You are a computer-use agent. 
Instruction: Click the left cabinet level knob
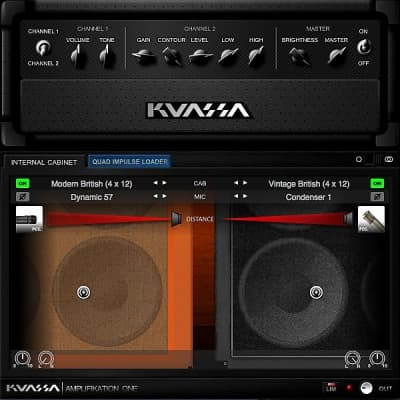[x=22, y=359]
